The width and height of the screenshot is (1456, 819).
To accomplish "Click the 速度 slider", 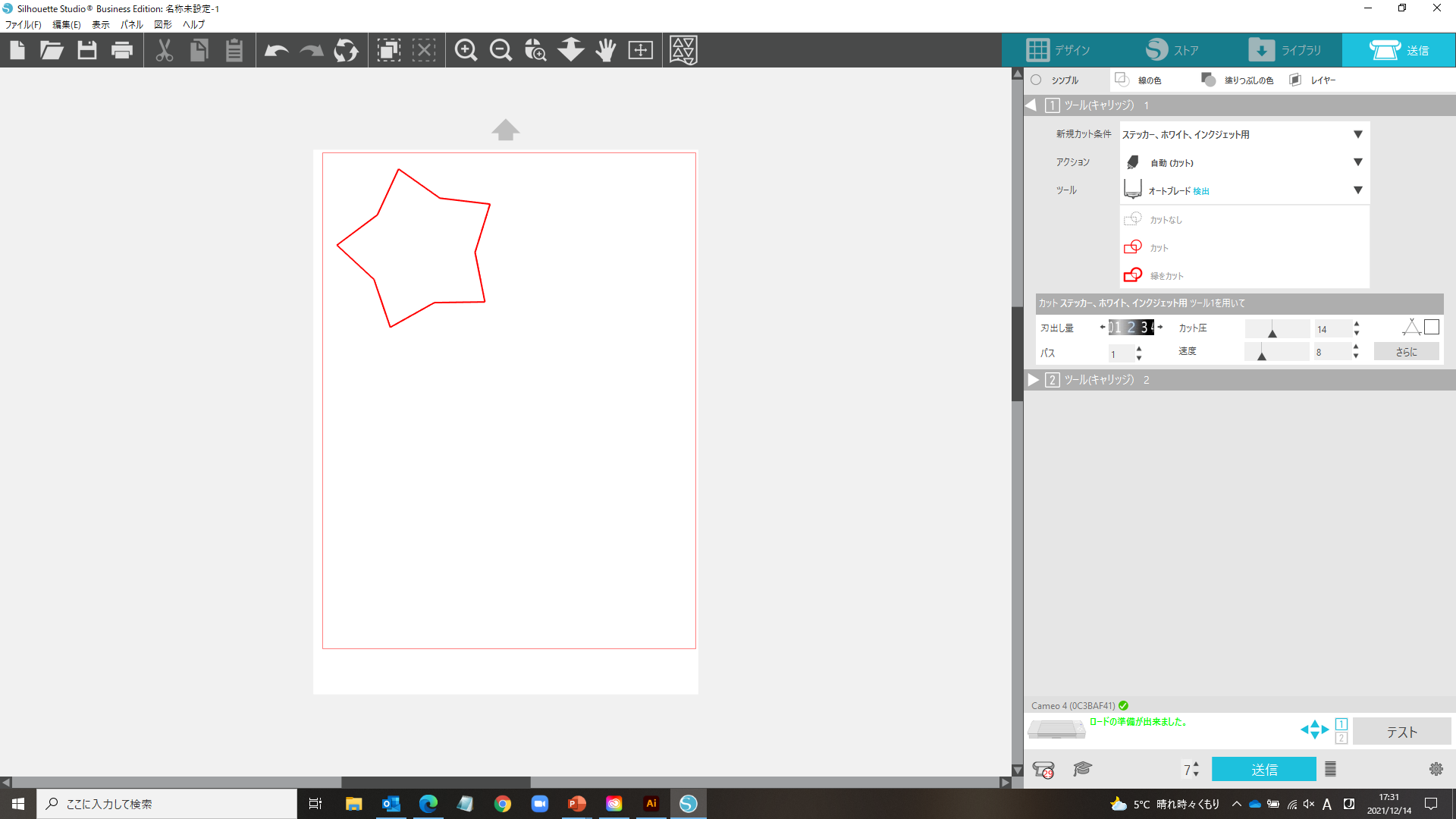I will click(1277, 352).
